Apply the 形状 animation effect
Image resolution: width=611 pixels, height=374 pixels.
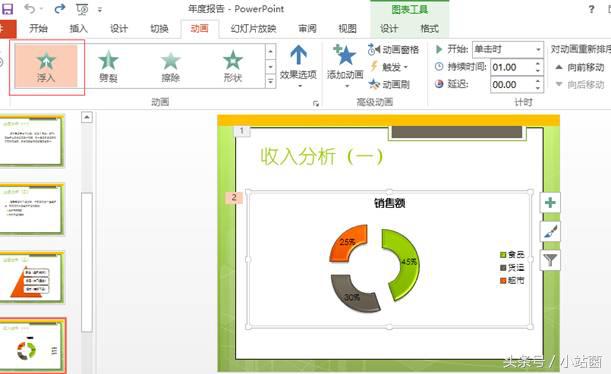click(233, 66)
